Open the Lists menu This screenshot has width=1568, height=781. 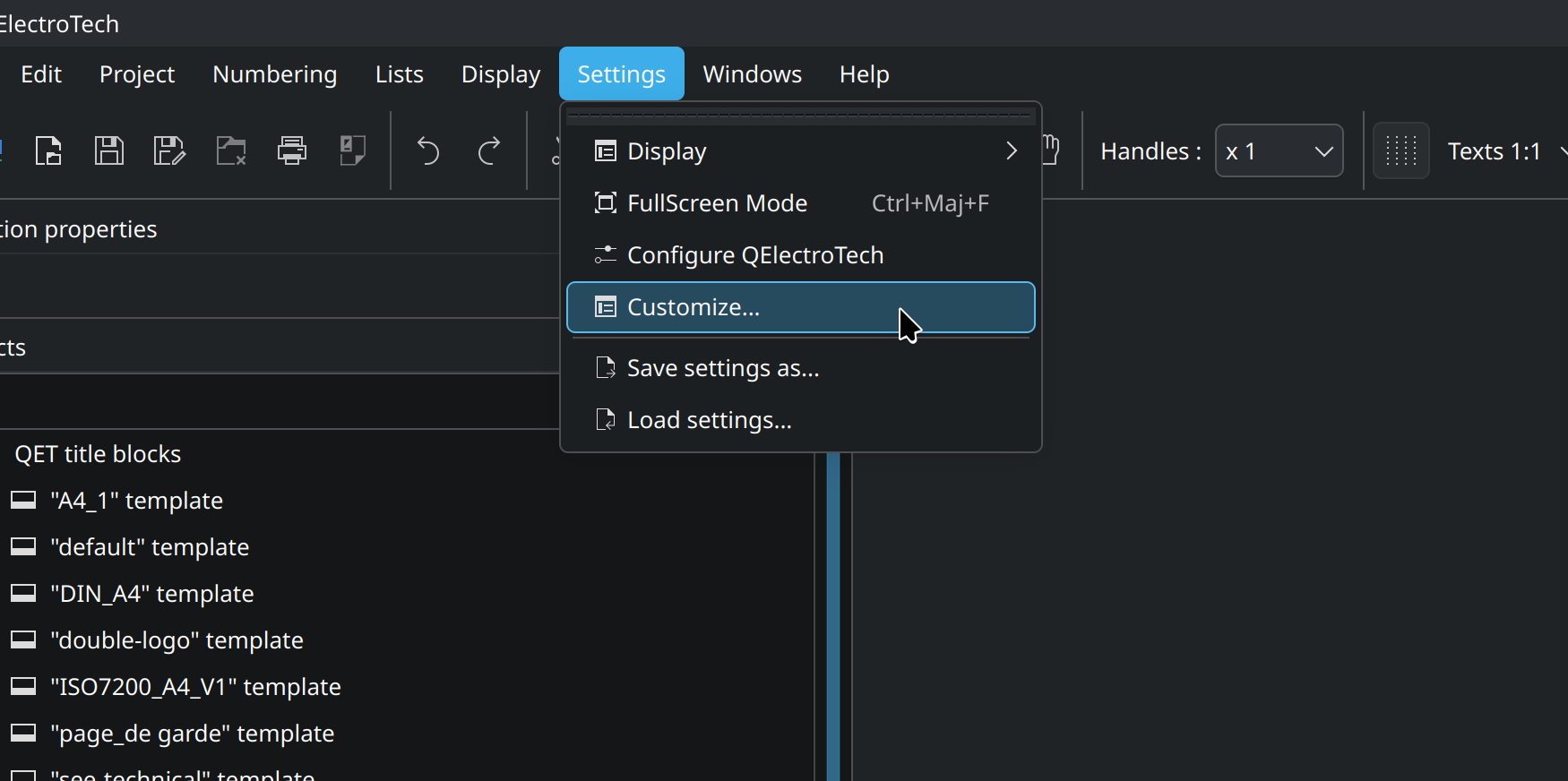click(x=400, y=73)
